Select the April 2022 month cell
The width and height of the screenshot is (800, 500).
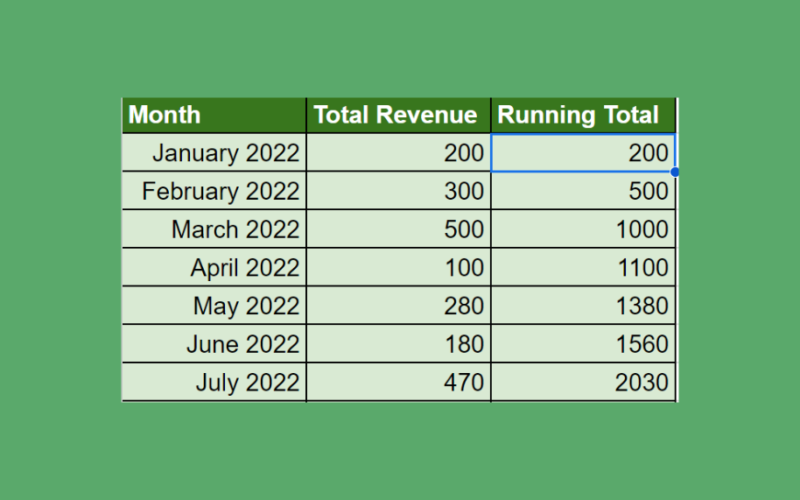(x=214, y=268)
